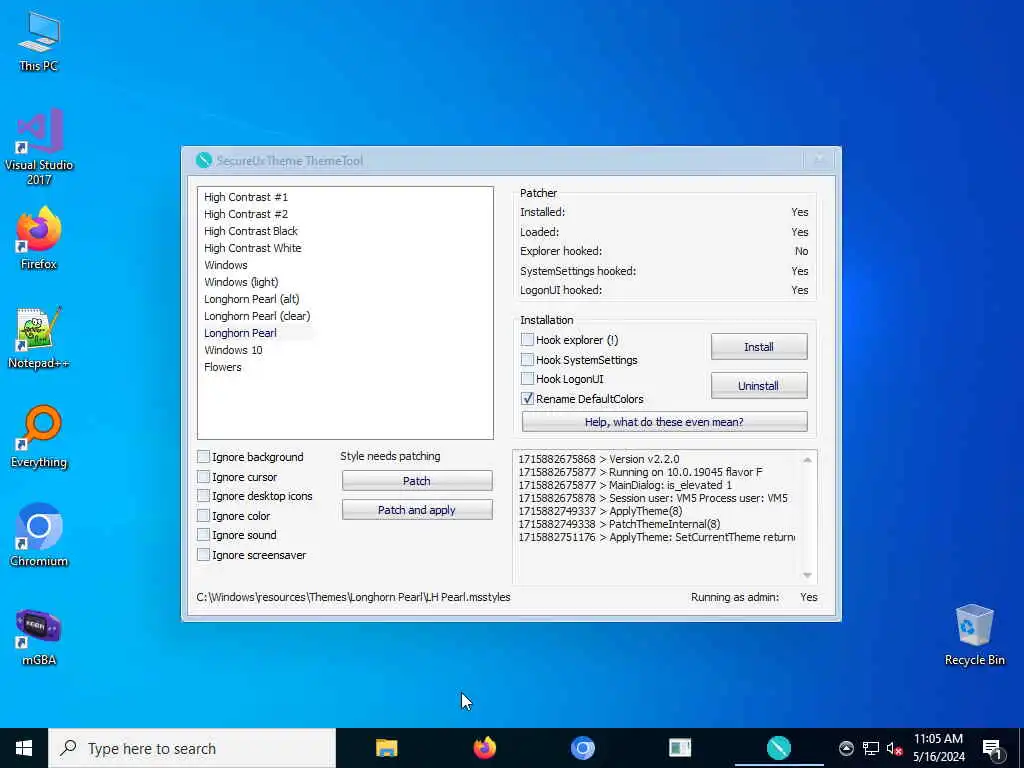Image resolution: width=1024 pixels, height=768 pixels.
Task: Click the LH Pearl.msstyles path text
Action: click(353, 597)
